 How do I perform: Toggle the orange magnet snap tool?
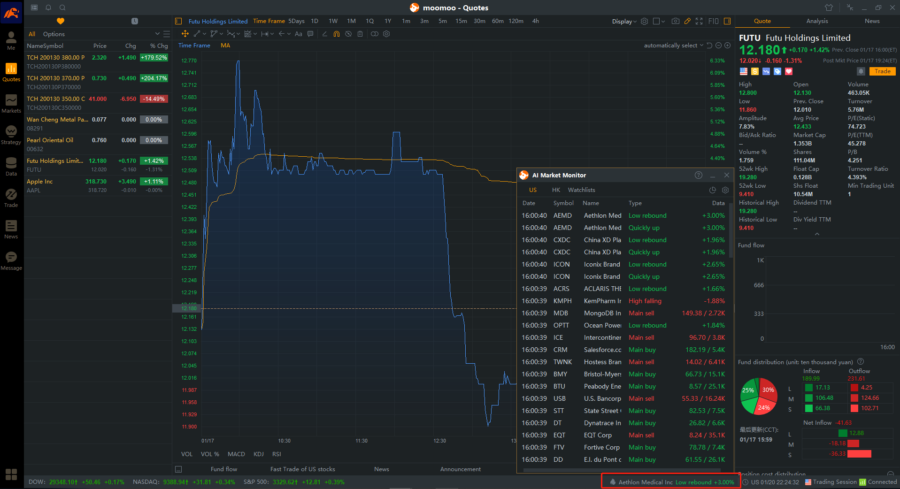336,34
